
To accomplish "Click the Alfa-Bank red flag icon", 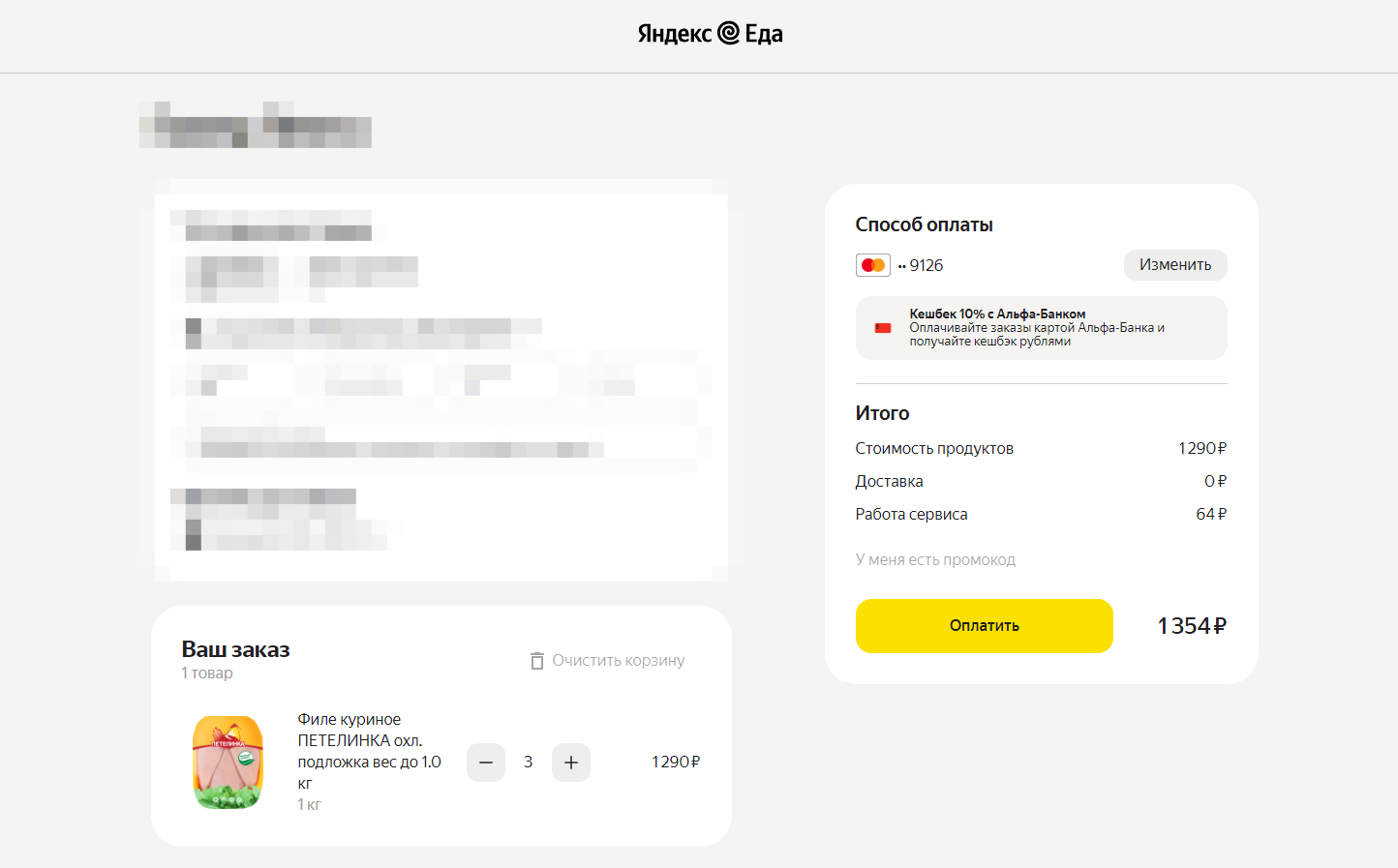I will (x=883, y=328).
